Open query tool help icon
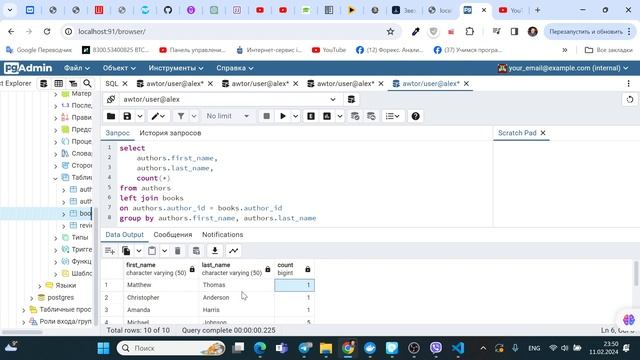640x360 pixels. (x=415, y=116)
